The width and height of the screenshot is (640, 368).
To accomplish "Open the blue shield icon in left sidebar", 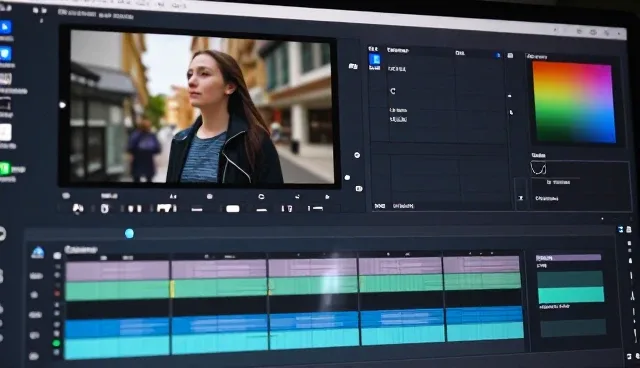I will pos(5,53).
